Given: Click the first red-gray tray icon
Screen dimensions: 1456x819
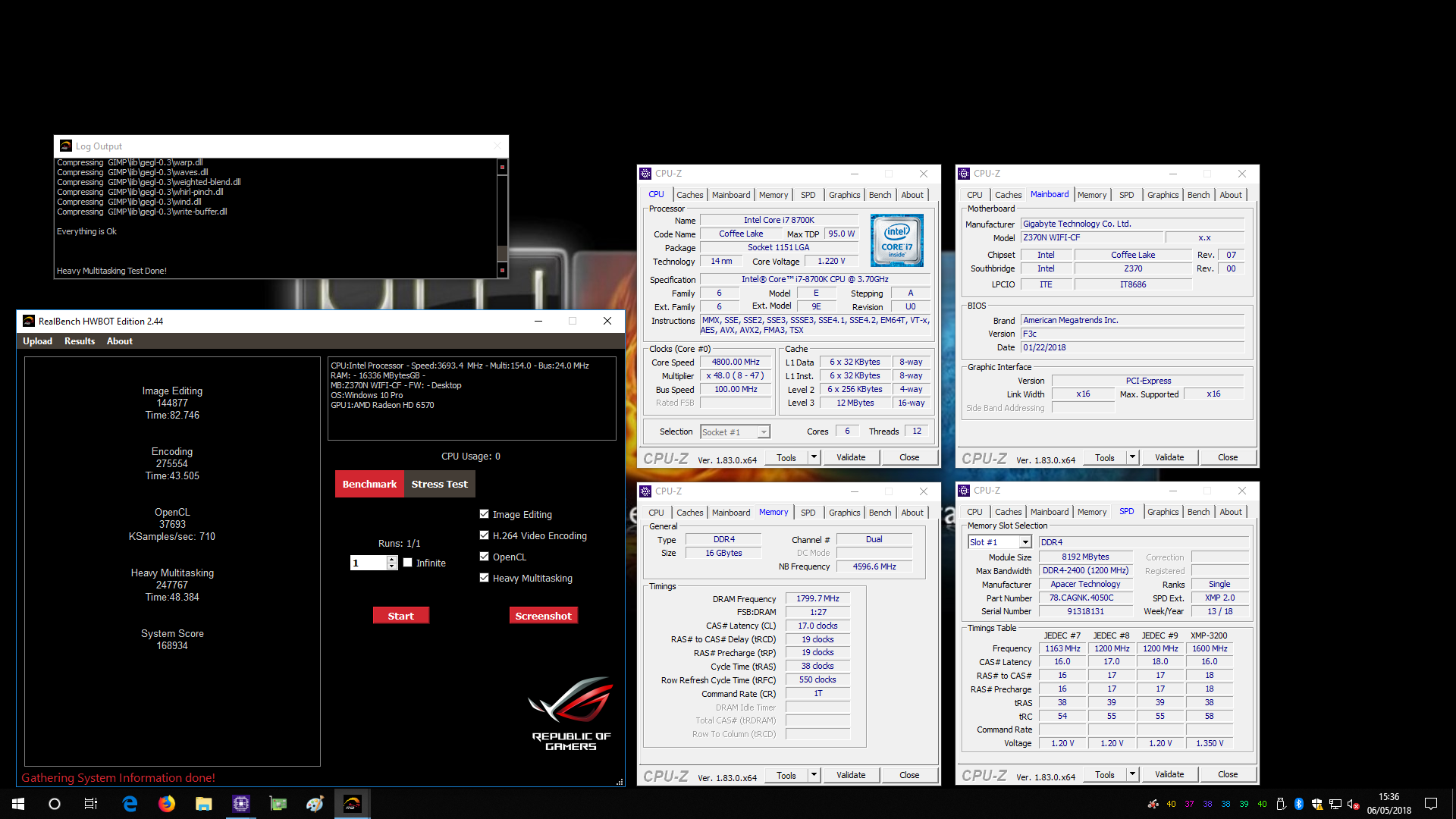Looking at the screenshot, I should tap(1153, 804).
